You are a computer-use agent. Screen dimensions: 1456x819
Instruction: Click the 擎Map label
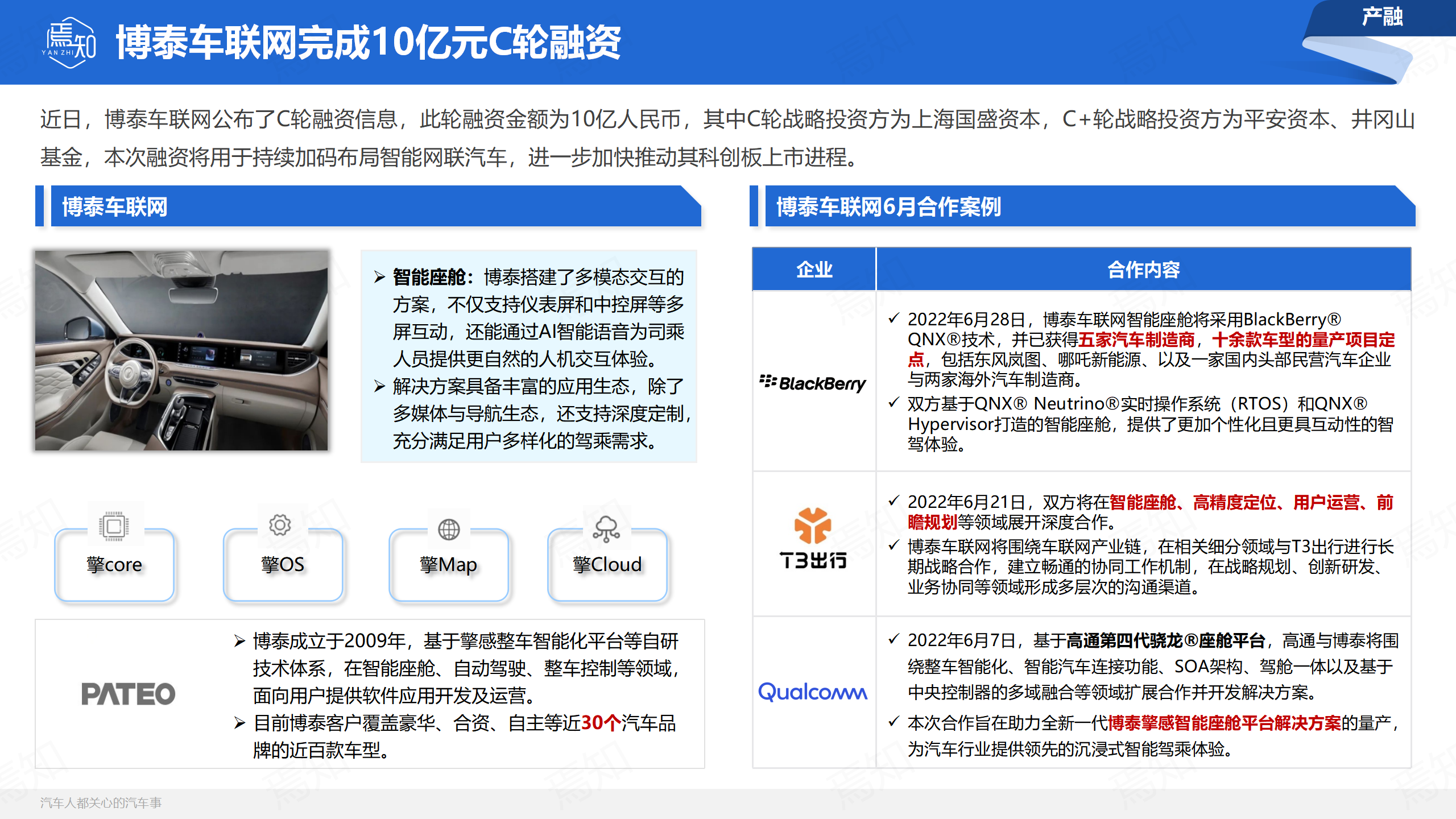coord(449,564)
